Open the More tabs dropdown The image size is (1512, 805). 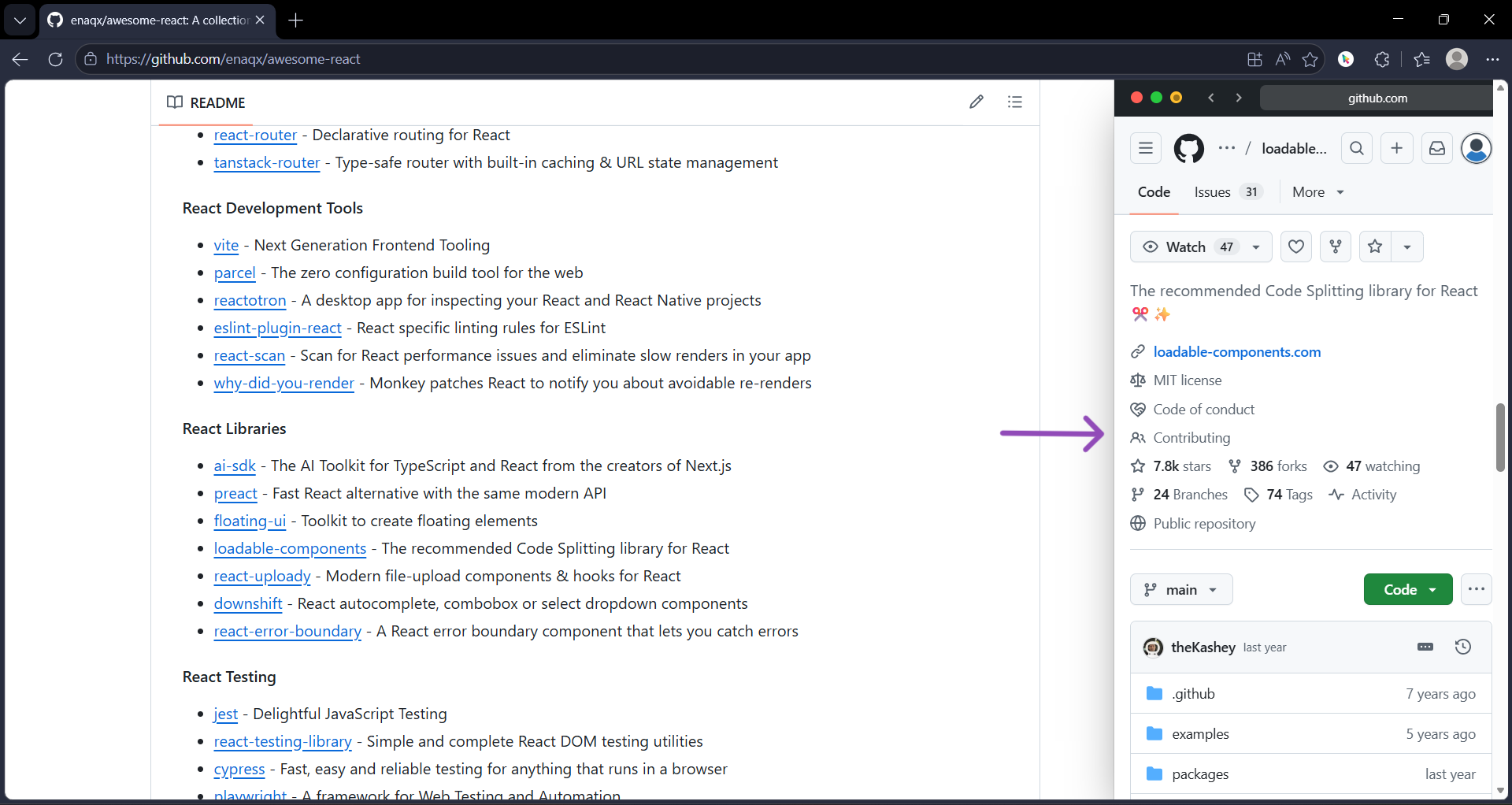coord(1317,192)
